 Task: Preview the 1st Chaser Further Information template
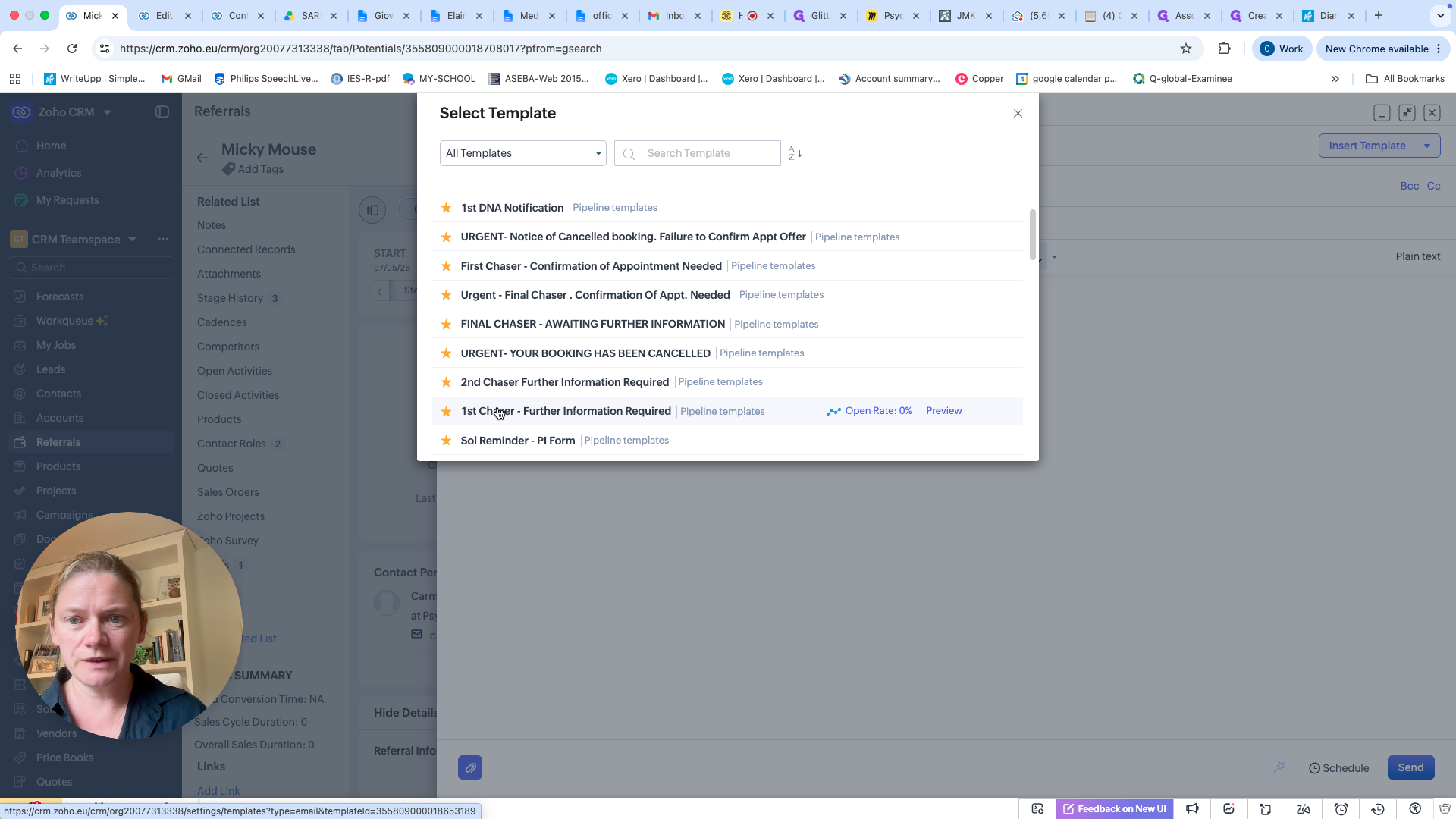944,411
